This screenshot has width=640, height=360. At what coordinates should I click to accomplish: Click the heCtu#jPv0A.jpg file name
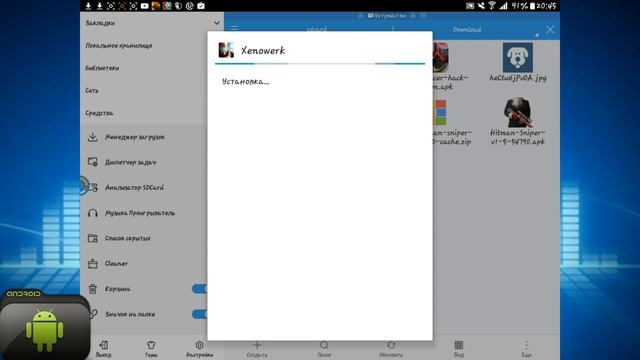coord(518,78)
